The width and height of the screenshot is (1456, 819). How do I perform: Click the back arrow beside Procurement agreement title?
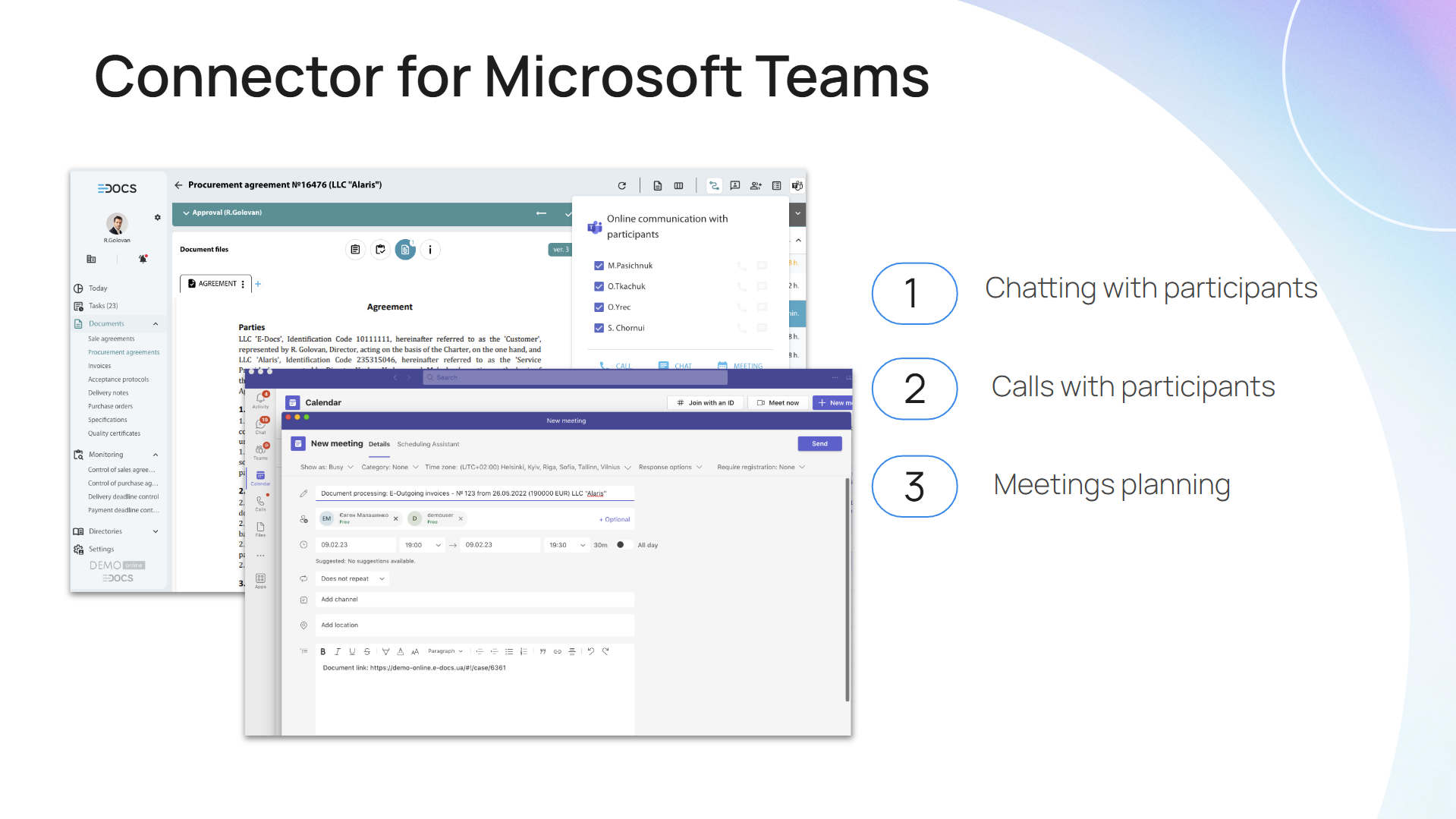point(178,184)
